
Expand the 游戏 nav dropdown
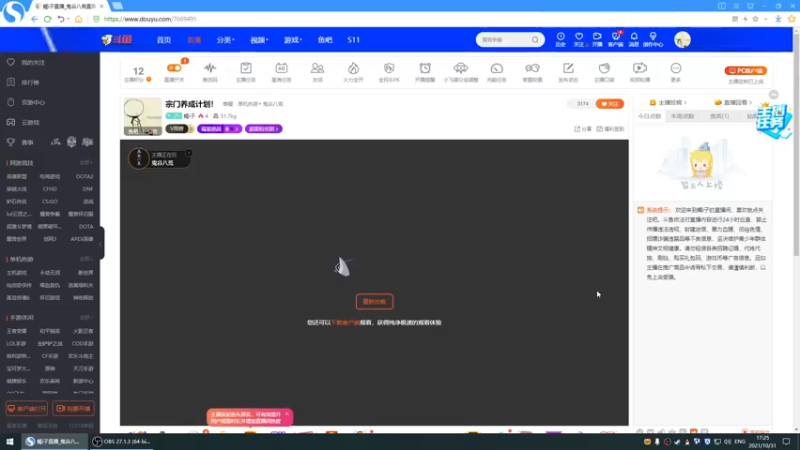click(x=293, y=40)
